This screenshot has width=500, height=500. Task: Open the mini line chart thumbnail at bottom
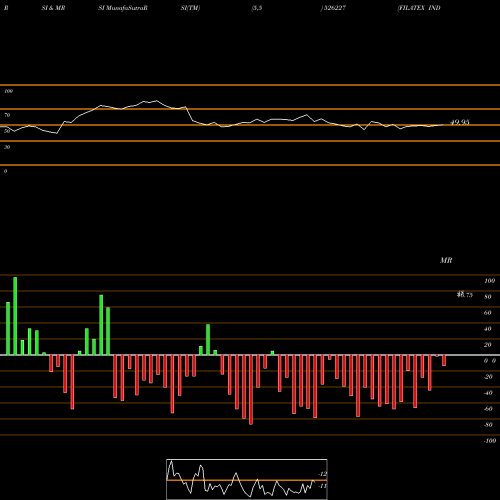[x=247, y=479]
